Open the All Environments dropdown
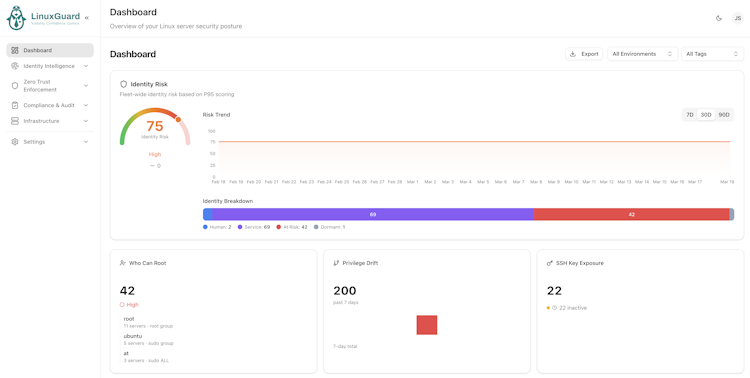Screen dimensions: 750x378 [x=642, y=54]
